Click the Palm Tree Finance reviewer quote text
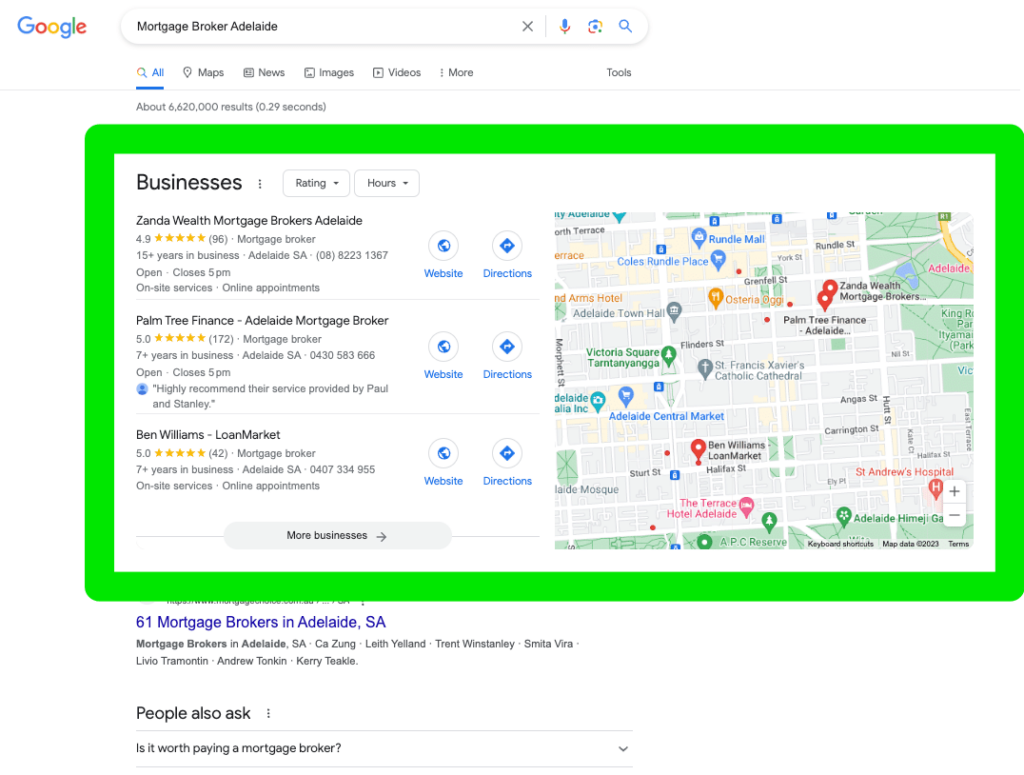 pyautogui.click(x=270, y=396)
